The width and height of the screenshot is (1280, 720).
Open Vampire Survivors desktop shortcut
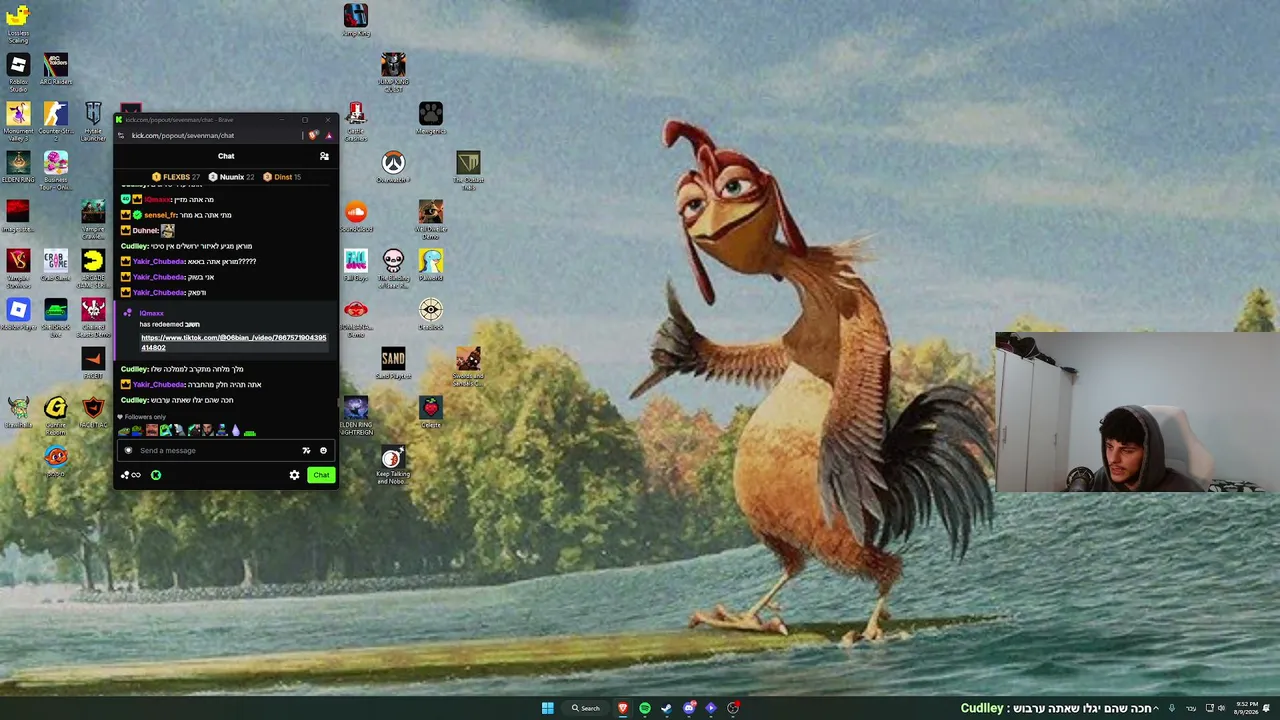pyautogui.click(x=18, y=267)
